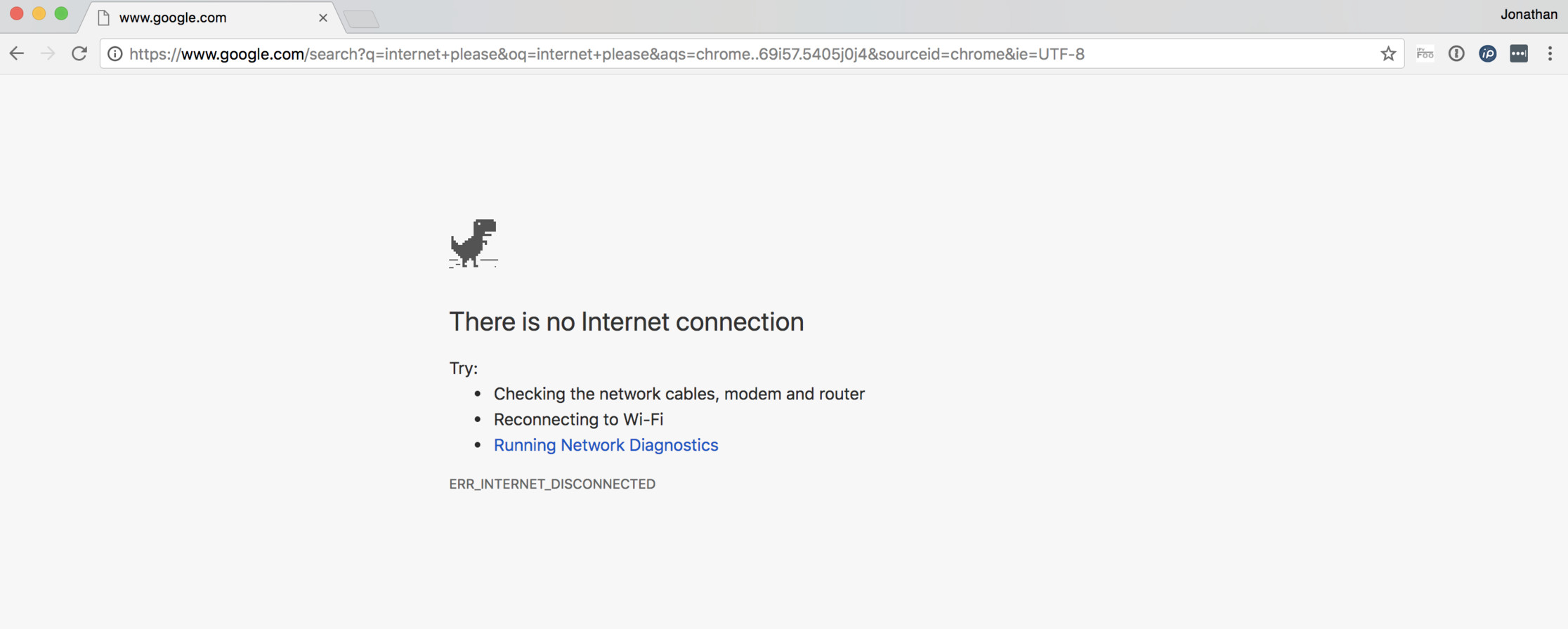Screen dimensions: 1568x629
Task: Click inside the address bar
Action: [703, 53]
